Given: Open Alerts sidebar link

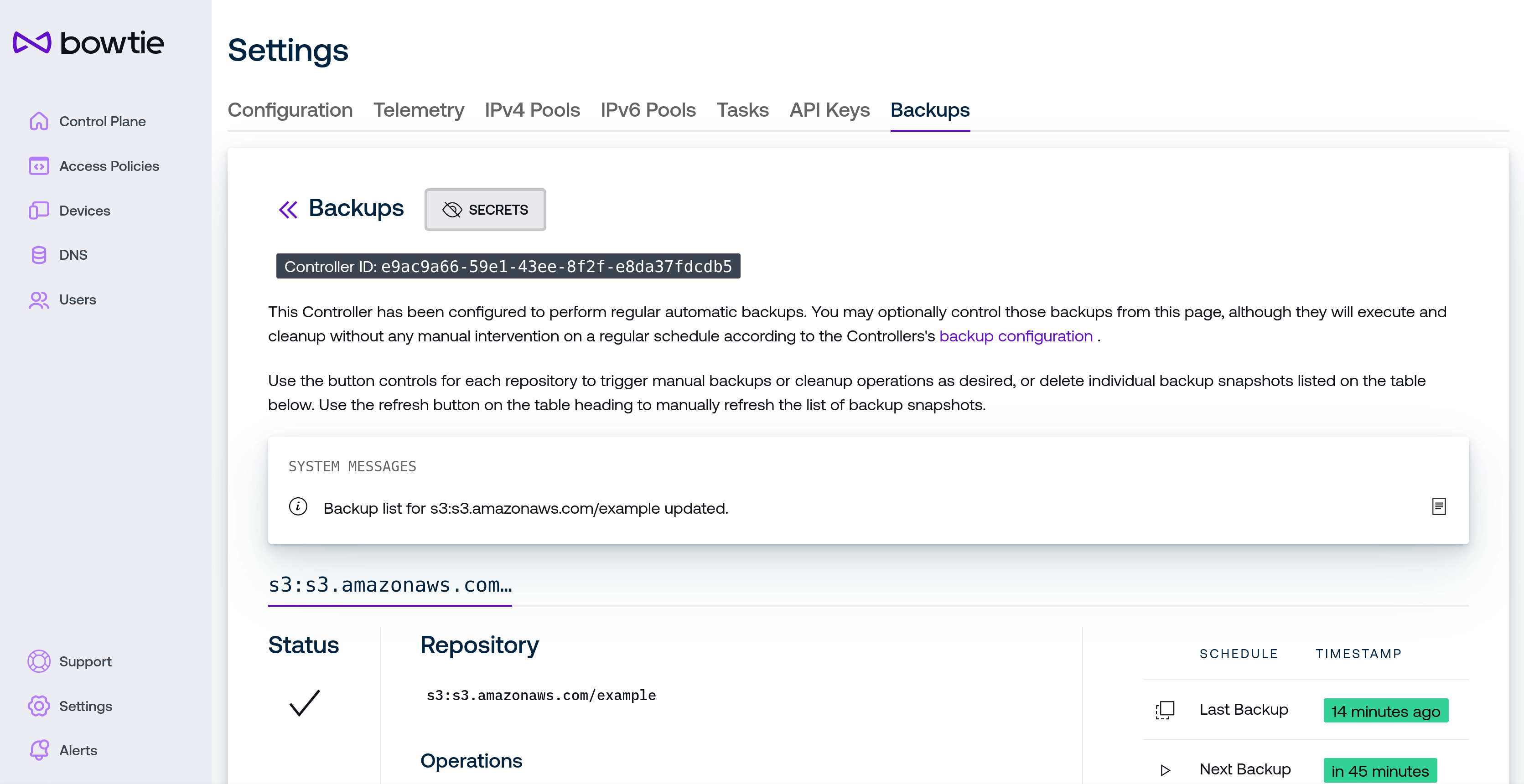Looking at the screenshot, I should (x=78, y=750).
